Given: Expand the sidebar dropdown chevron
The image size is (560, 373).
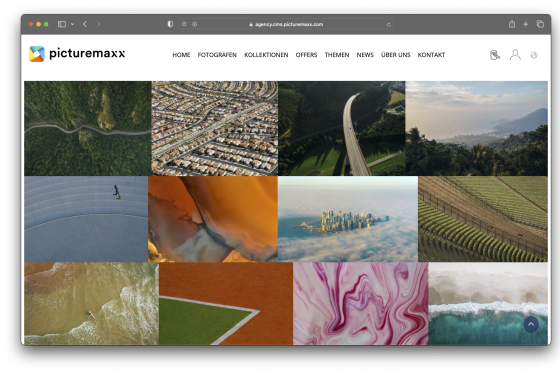Looking at the screenshot, I should [72, 24].
